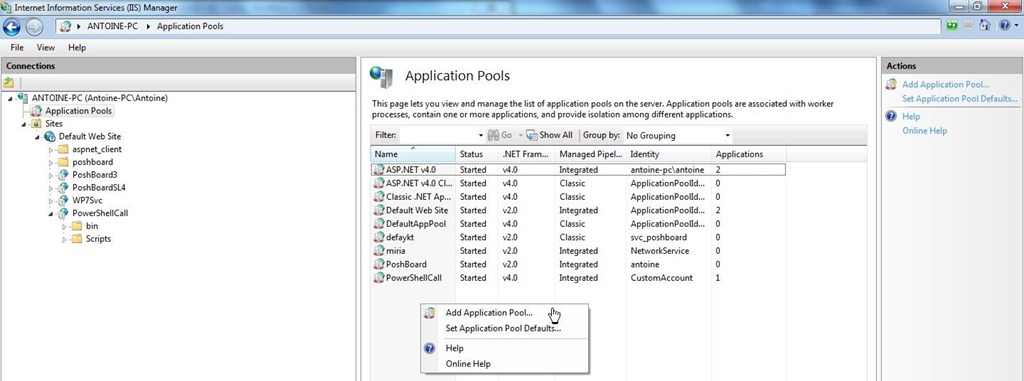Image resolution: width=1024 pixels, height=381 pixels.
Task: Select the defaykt pool row
Action: (578, 237)
